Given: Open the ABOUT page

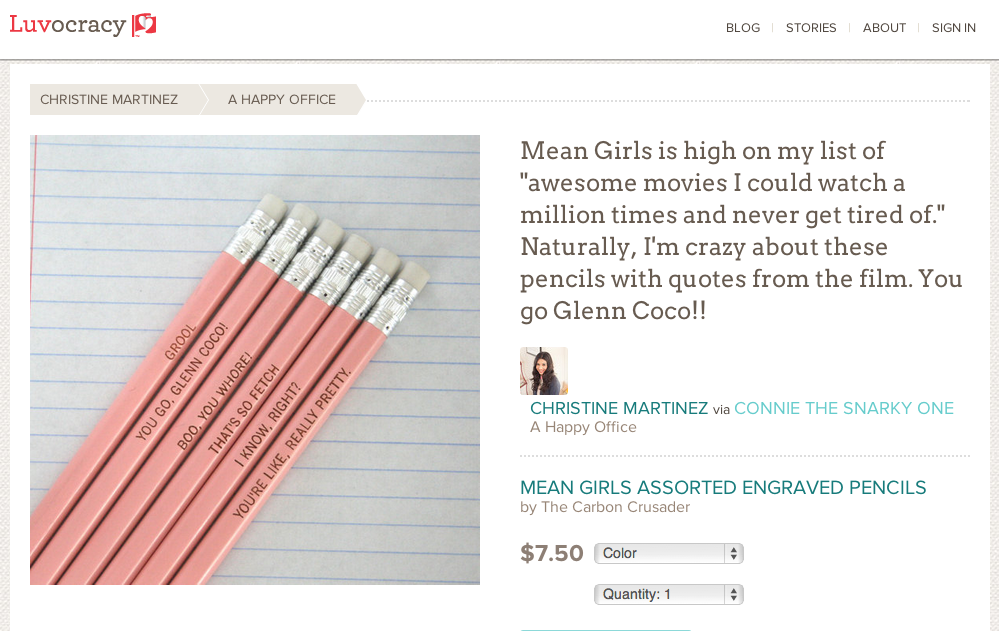Looking at the screenshot, I should click(884, 28).
